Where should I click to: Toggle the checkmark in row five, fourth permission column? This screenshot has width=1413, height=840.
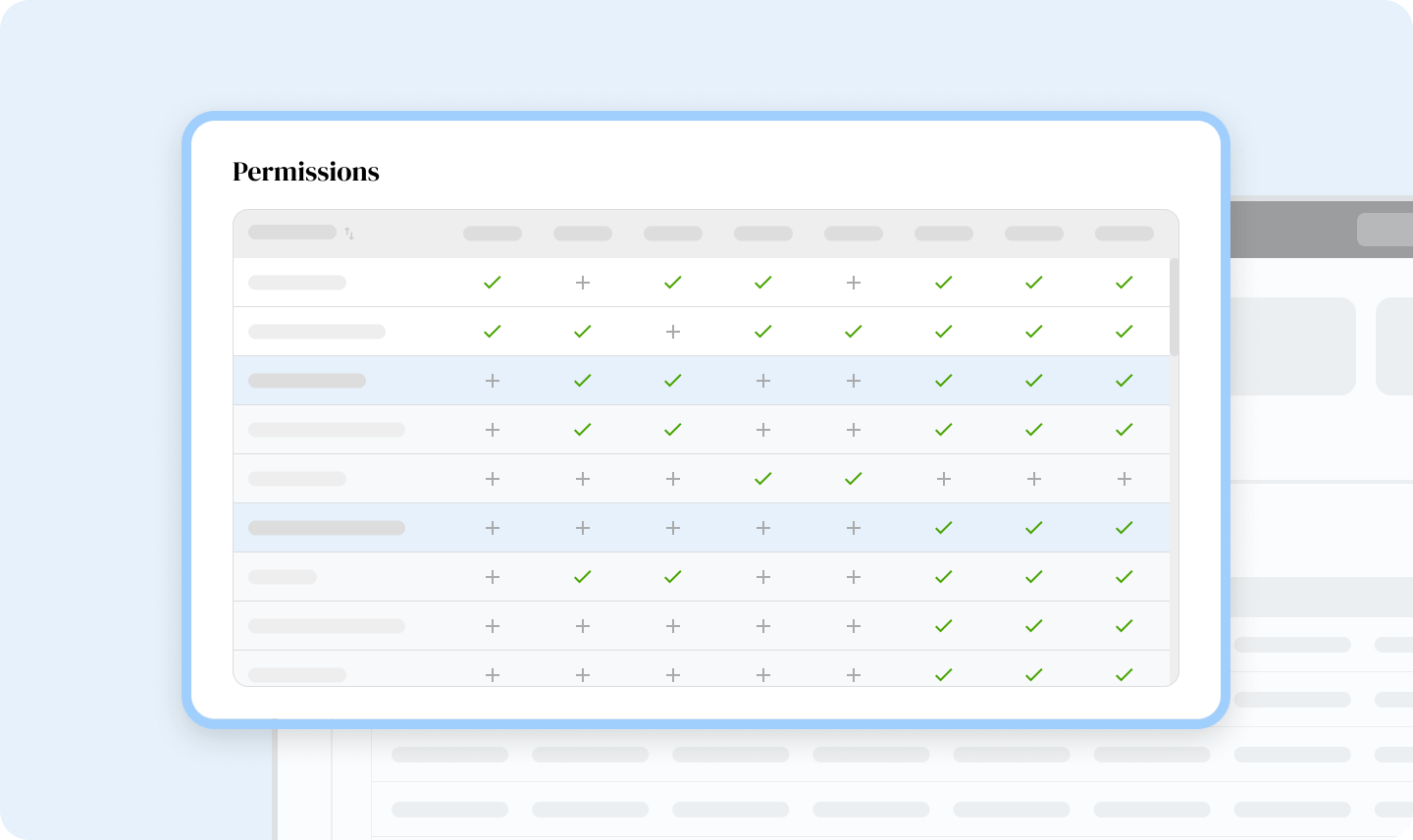tap(763, 479)
